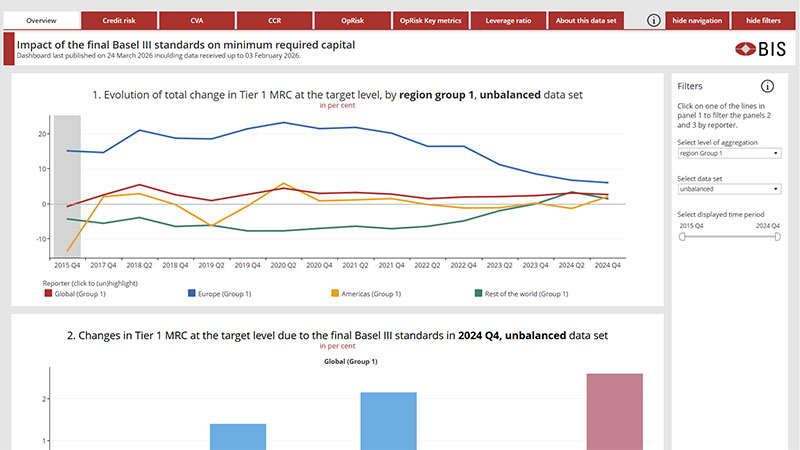The image size is (800, 450).
Task: Click the hide navigation button
Action: (x=697, y=20)
